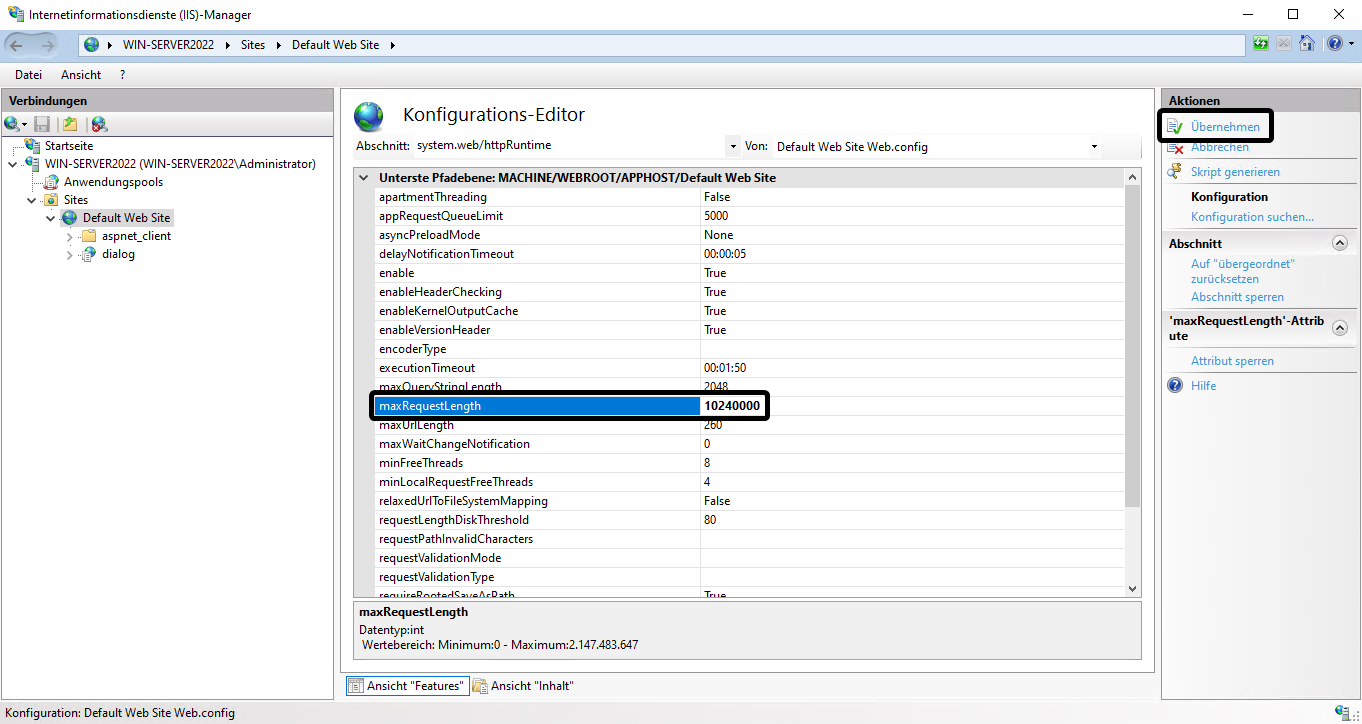This screenshot has height=724, width=1362.
Task: Click scroll-down arrow of property grid scrollbar
Action: tap(1132, 589)
